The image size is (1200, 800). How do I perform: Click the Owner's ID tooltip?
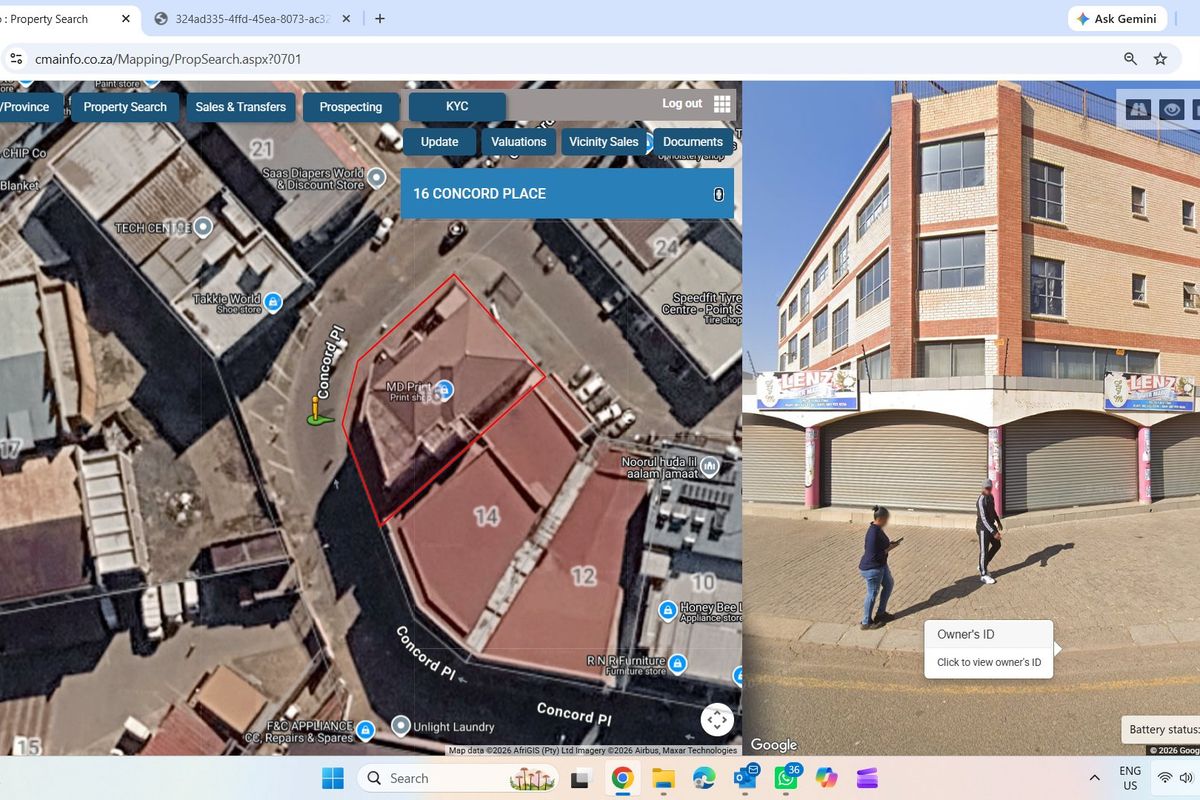point(989,649)
